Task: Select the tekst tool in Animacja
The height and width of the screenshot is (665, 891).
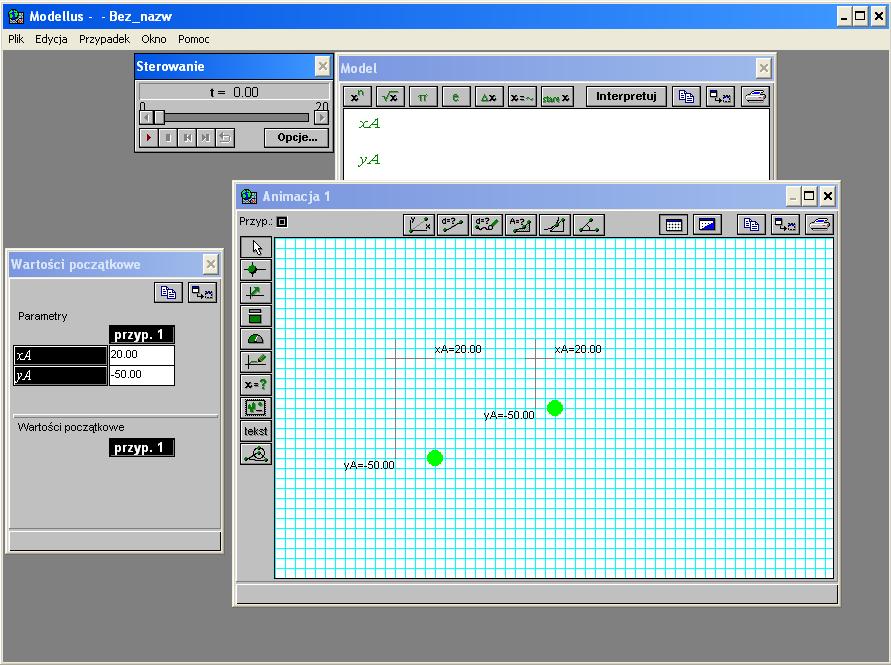Action: (256, 431)
